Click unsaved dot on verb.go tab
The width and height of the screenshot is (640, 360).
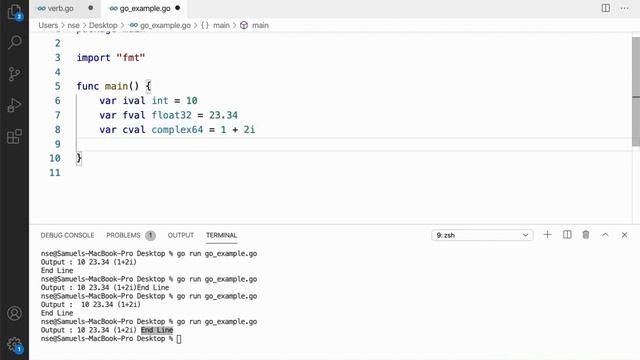[x=91, y=8]
